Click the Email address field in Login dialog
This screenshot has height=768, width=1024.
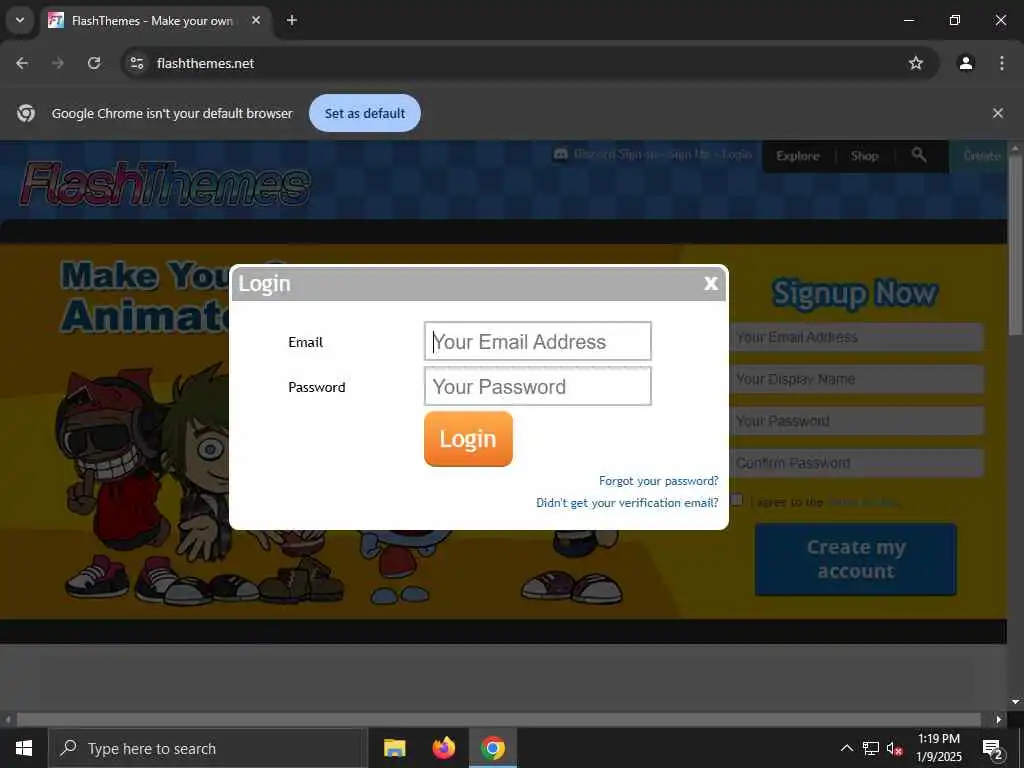(x=537, y=341)
